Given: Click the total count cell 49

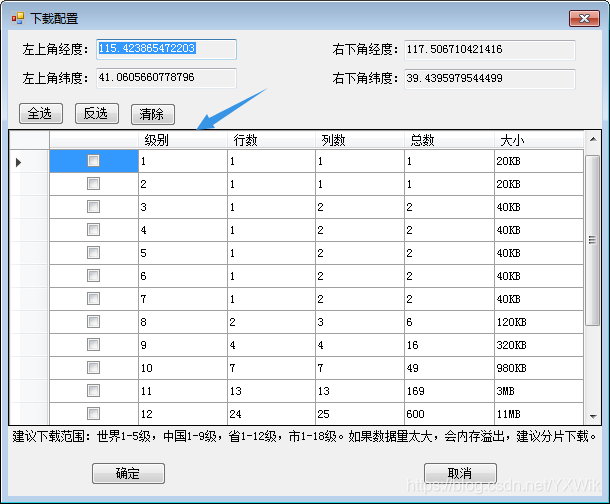Looking at the screenshot, I should [449, 368].
